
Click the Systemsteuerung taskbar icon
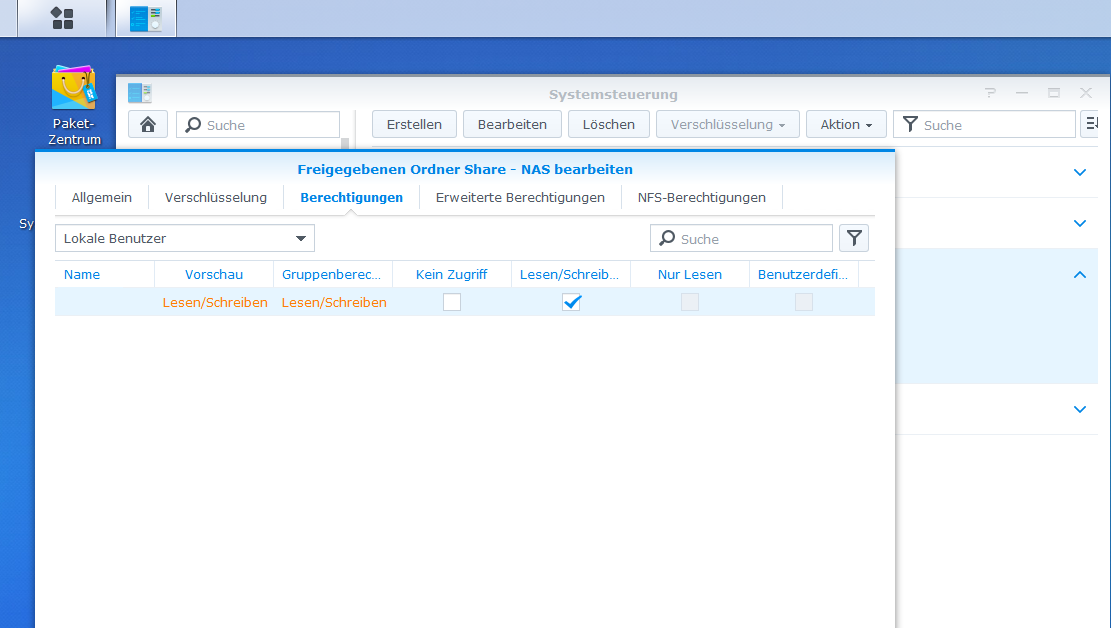click(146, 18)
